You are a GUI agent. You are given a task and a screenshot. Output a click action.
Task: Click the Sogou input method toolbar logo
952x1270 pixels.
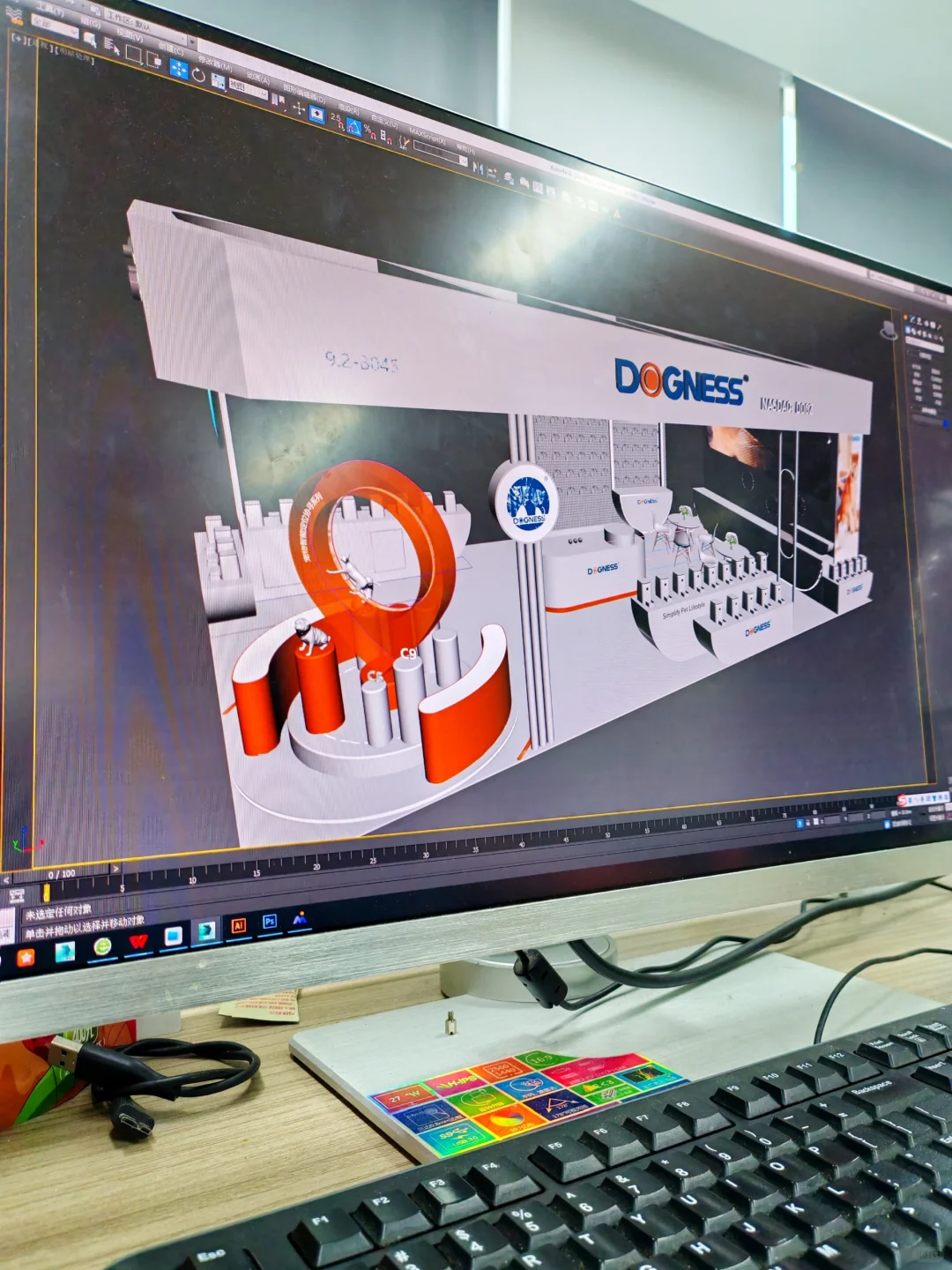tap(903, 800)
